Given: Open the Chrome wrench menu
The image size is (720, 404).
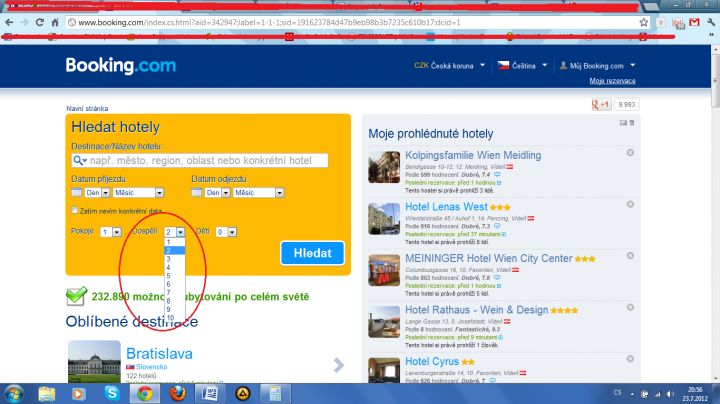Looking at the screenshot, I should pos(711,22).
